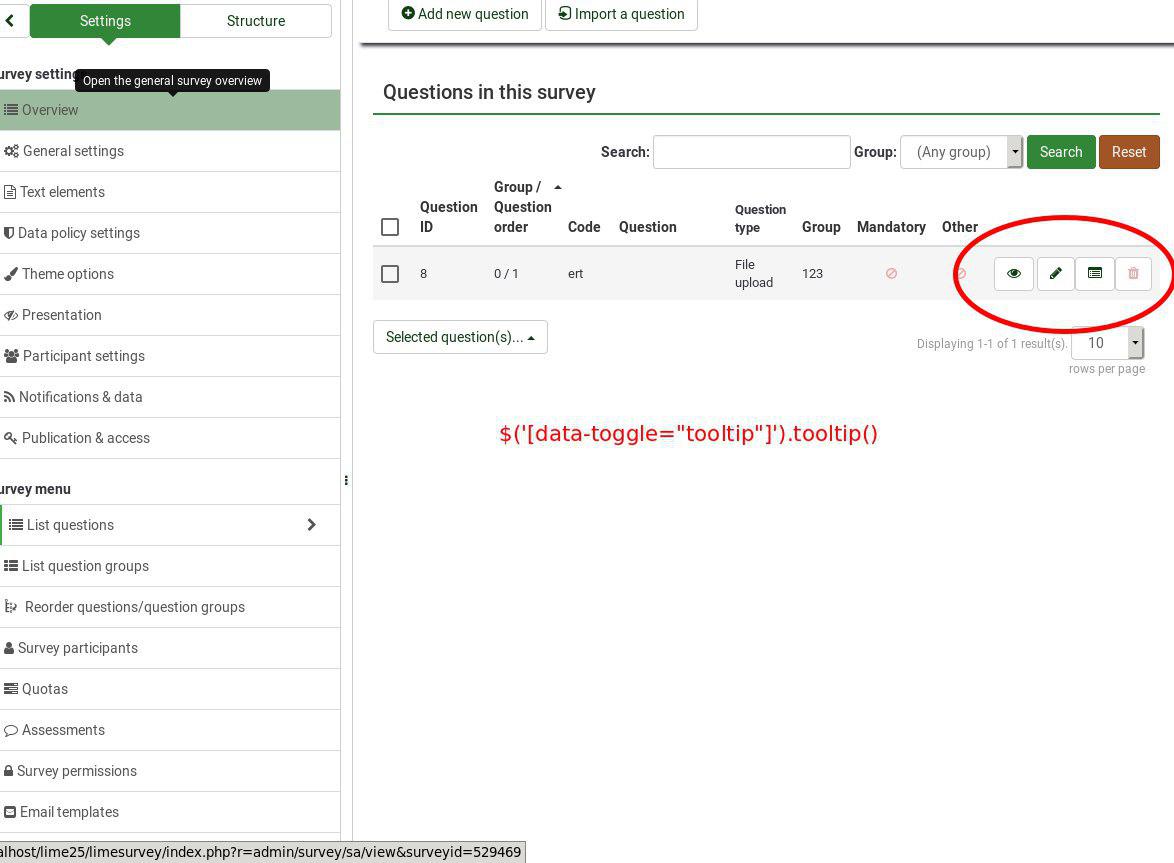Image resolution: width=1174 pixels, height=863 pixels.
Task: Click the trash delete question icon
Action: 1133,273
